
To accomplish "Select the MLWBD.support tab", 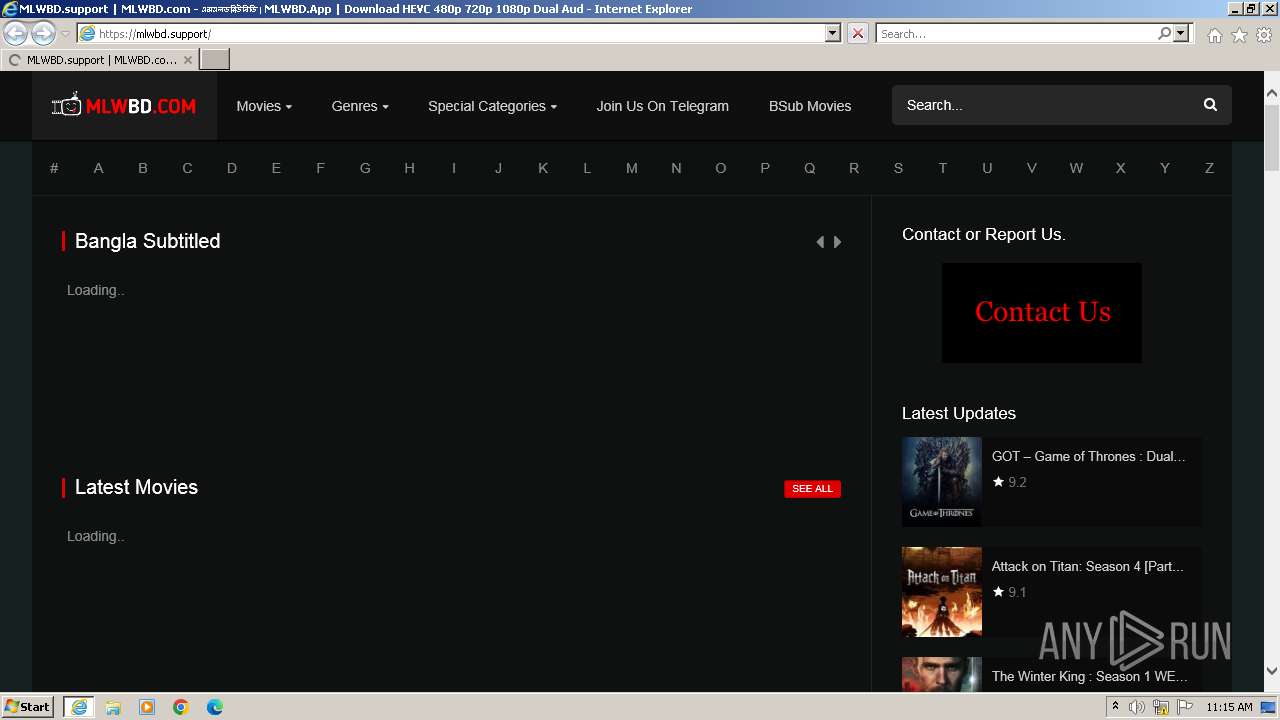I will click(x=100, y=60).
